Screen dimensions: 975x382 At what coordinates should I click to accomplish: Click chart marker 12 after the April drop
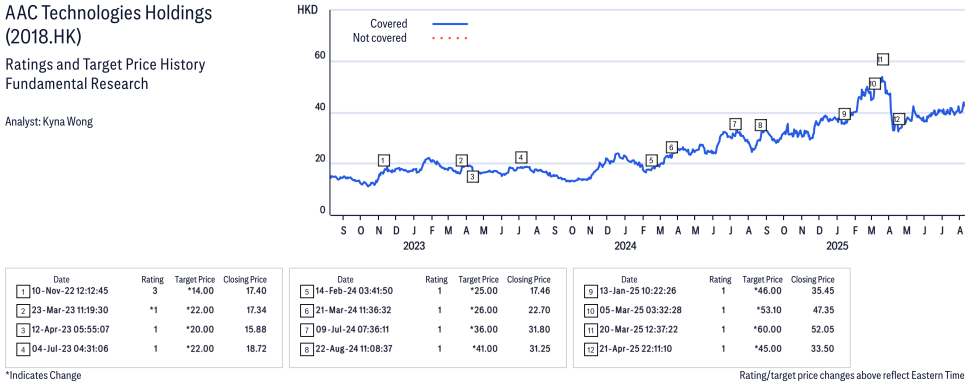898,119
